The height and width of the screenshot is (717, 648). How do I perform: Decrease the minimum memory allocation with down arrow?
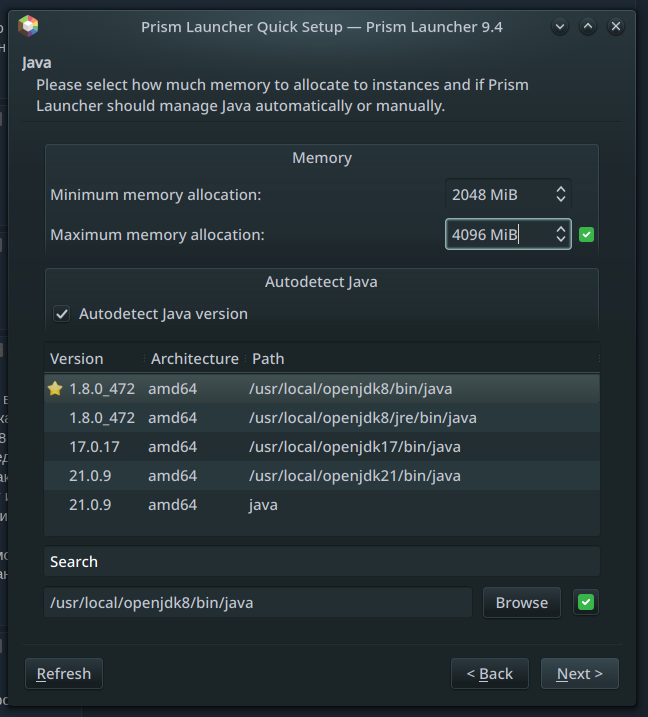coord(561,200)
